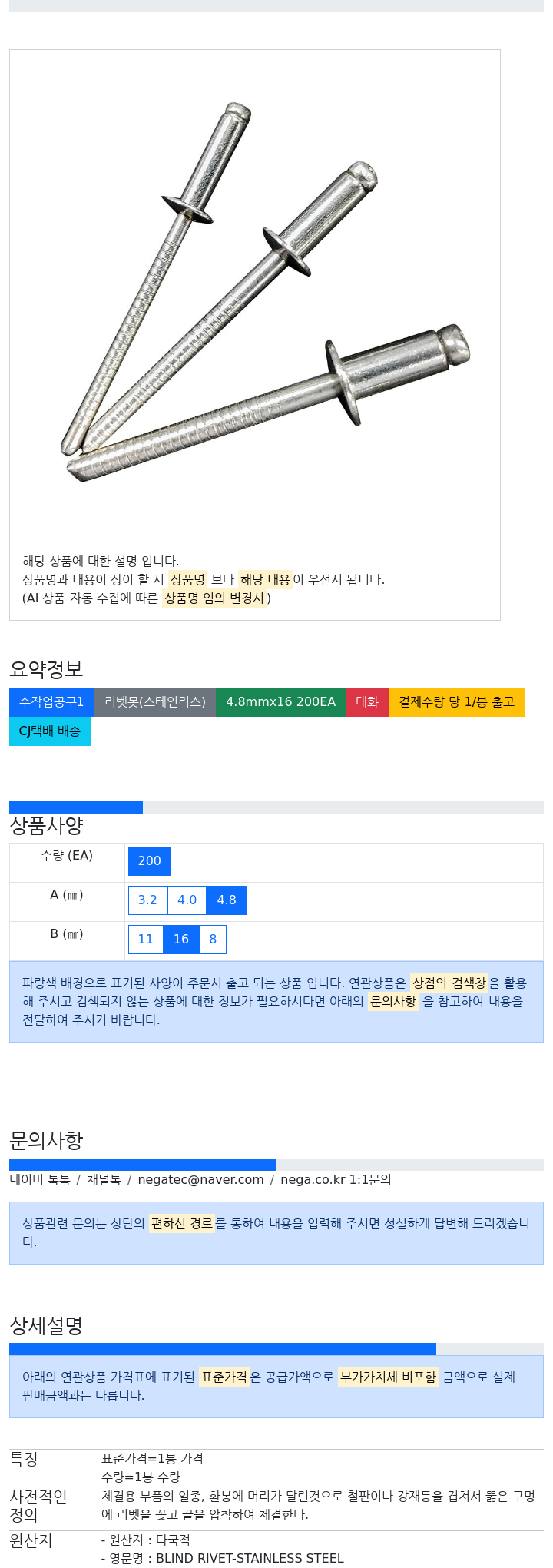
Task: Select quantity option 200
Action: (x=150, y=861)
